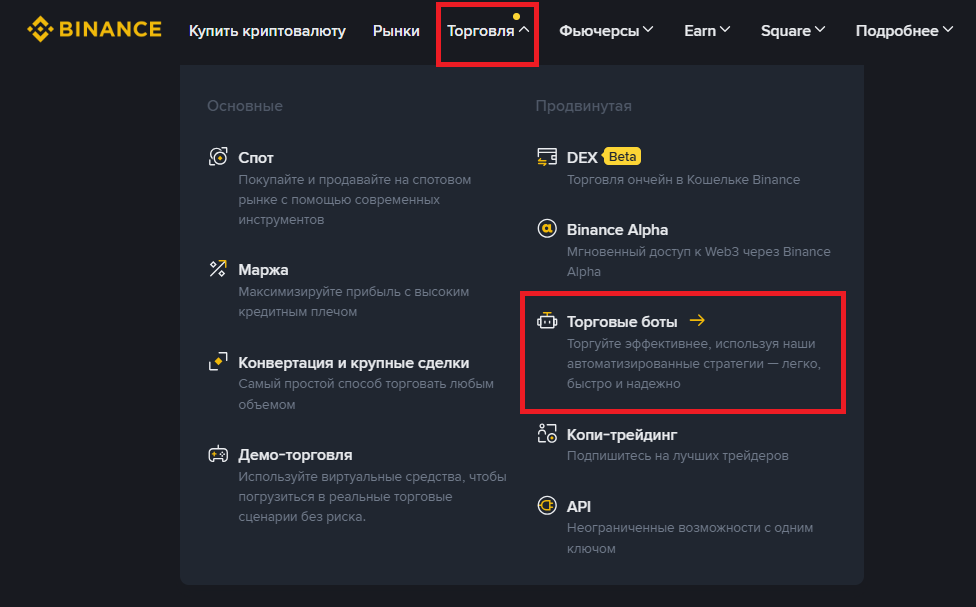The width and height of the screenshot is (976, 607).
Task: Open the Подробнее dropdown
Action: pyautogui.click(x=904, y=31)
